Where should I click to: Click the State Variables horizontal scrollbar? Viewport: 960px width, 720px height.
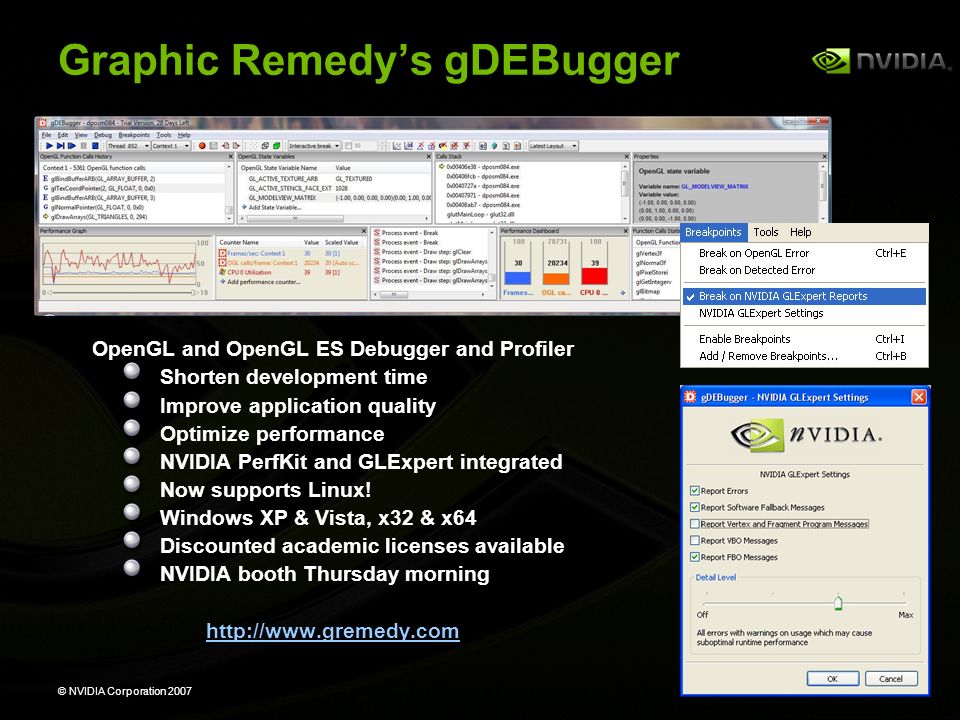(335, 219)
